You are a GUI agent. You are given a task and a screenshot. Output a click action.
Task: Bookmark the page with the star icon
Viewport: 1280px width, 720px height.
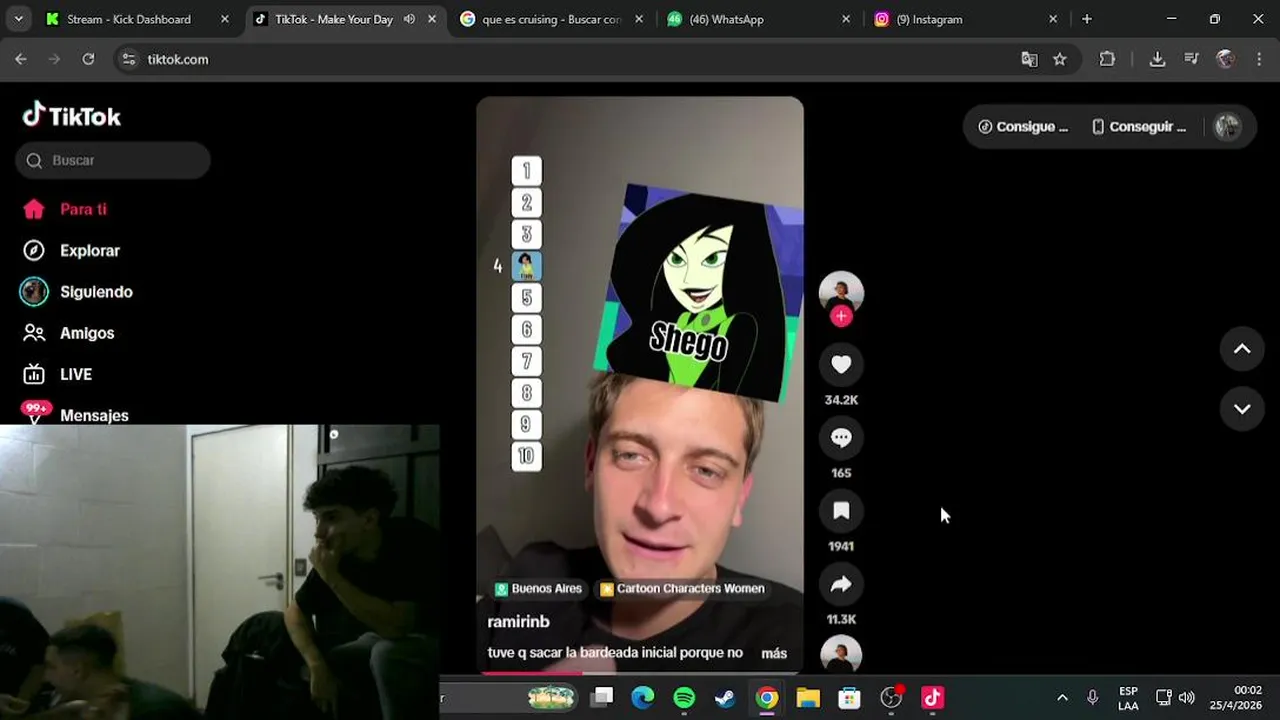pyautogui.click(x=1060, y=59)
